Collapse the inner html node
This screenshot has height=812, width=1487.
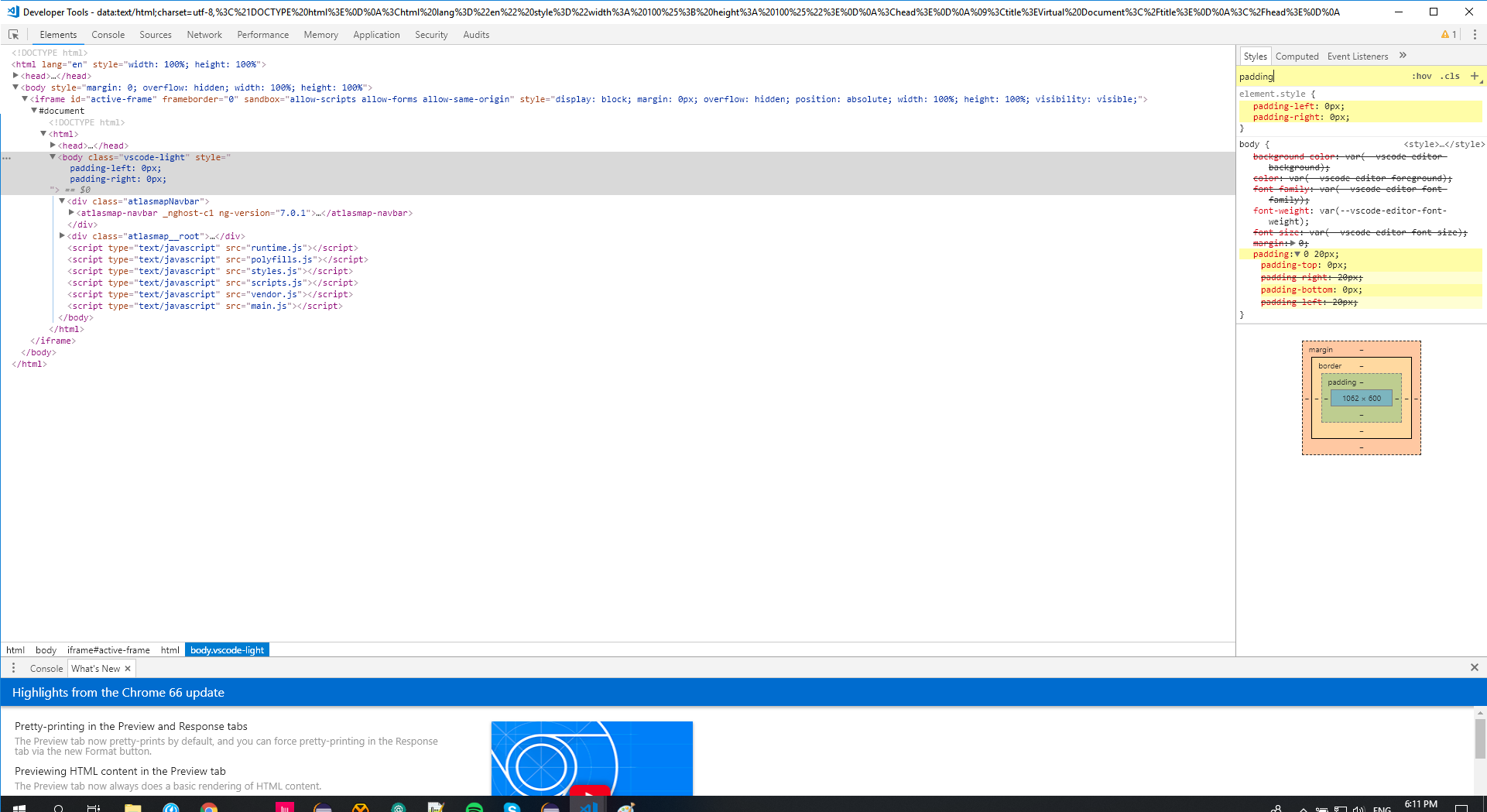click(43, 134)
